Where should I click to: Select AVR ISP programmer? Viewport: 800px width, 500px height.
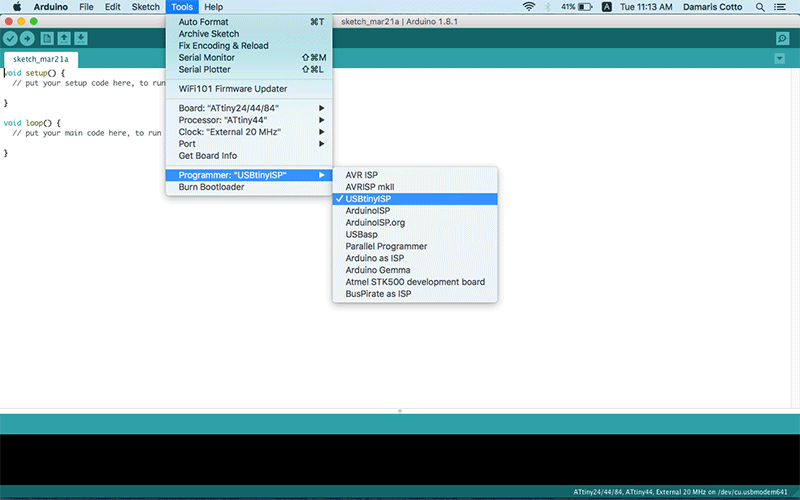coord(415,175)
